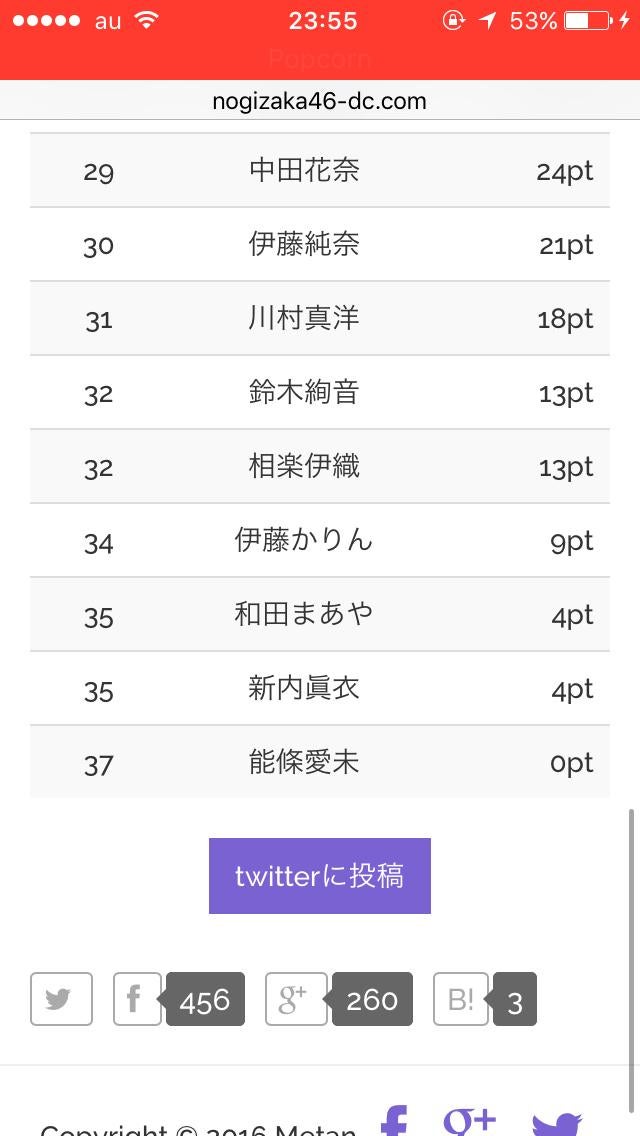Open the footer Twitter bird icon
Image resolution: width=640 pixels, height=1136 pixels.
557,1124
